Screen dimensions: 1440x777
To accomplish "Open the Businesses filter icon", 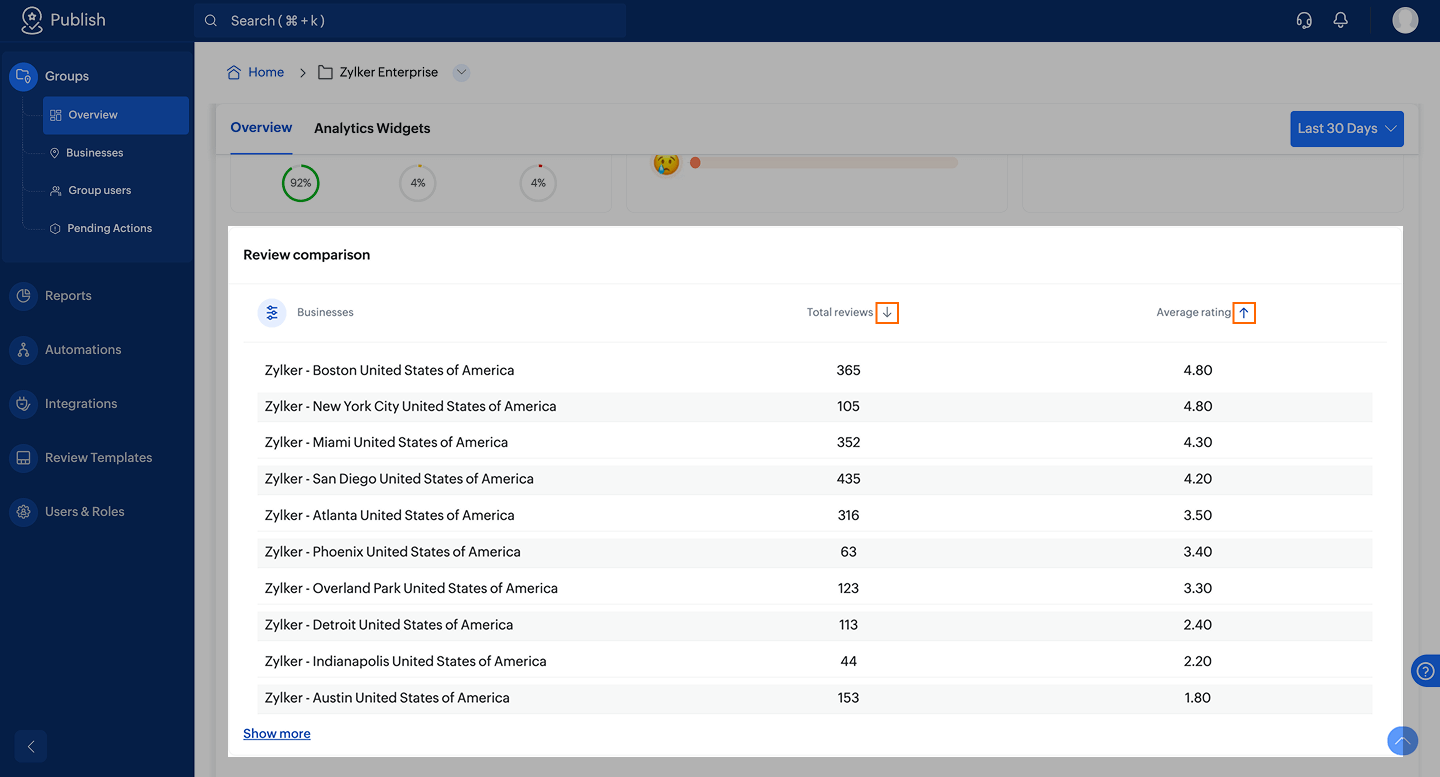I will point(272,313).
